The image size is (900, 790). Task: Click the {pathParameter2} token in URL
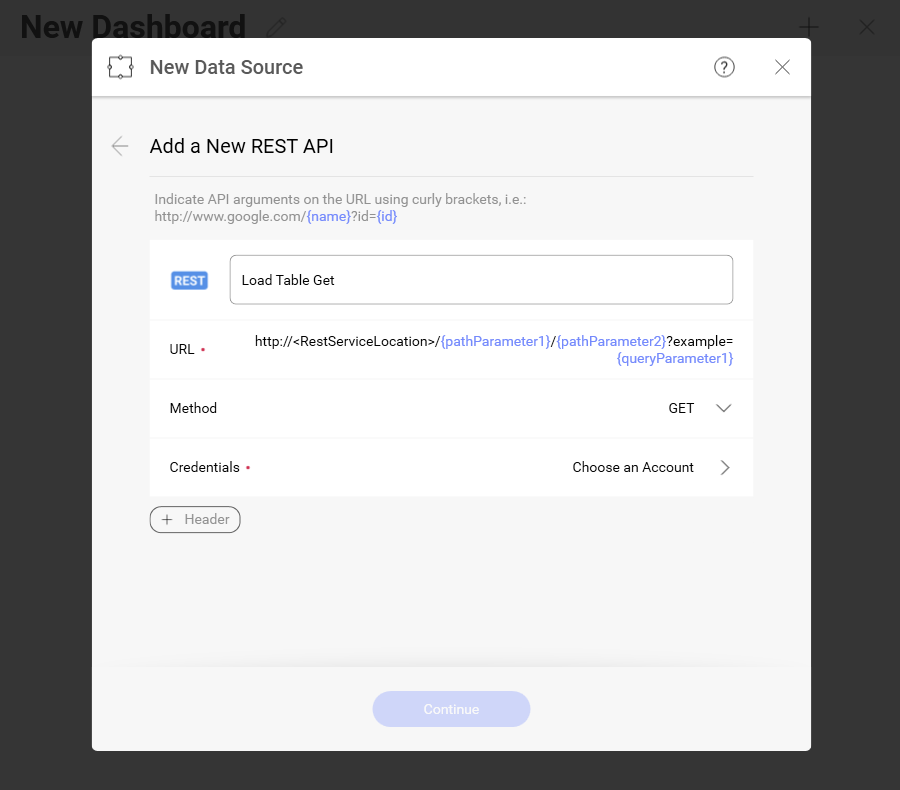611,341
